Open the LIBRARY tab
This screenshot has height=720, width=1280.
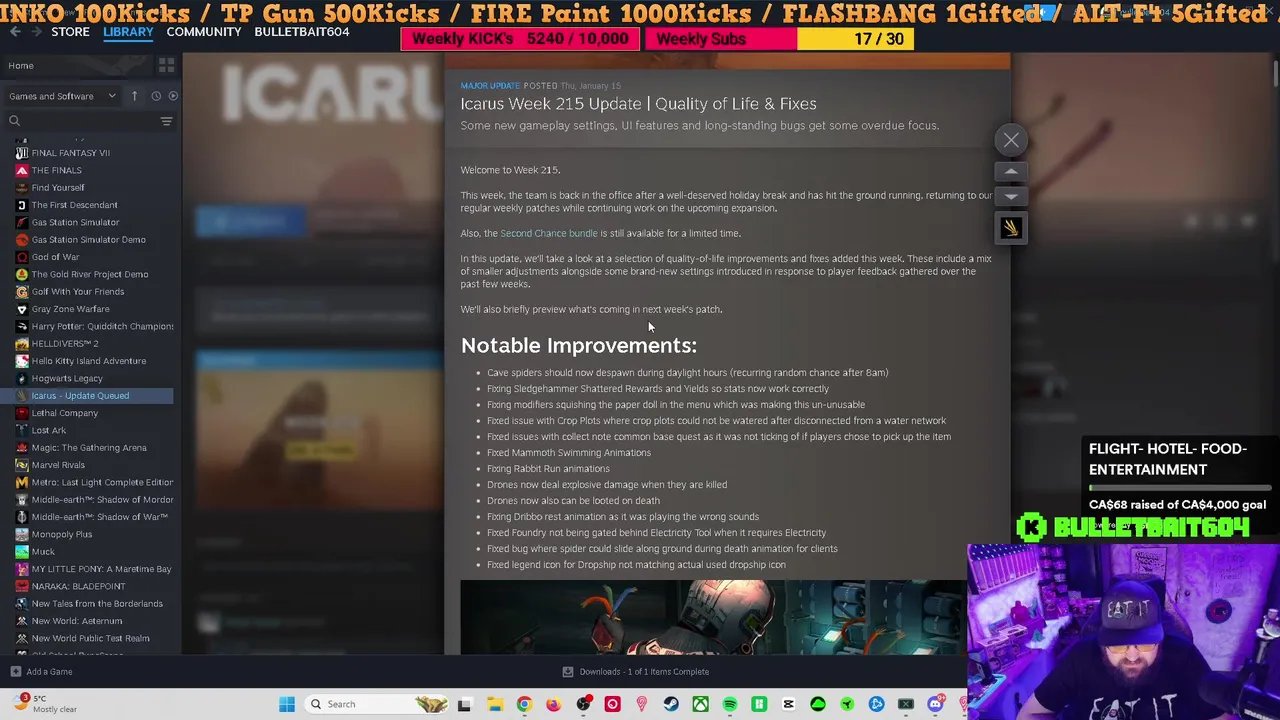[x=128, y=32]
